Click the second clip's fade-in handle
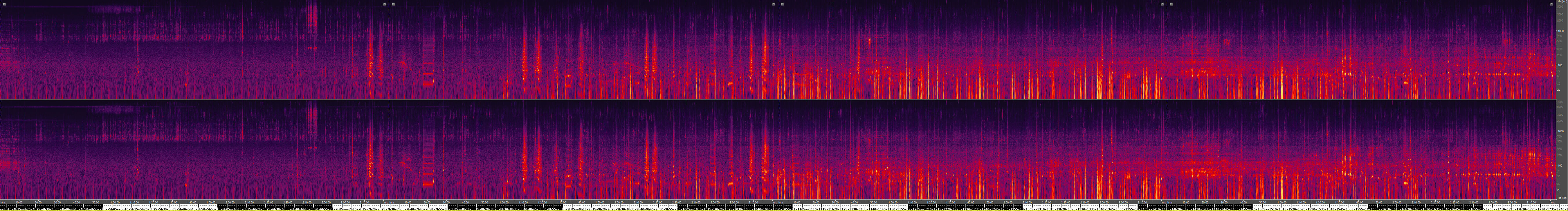The width and height of the screenshot is (1568, 211). tap(393, 4)
